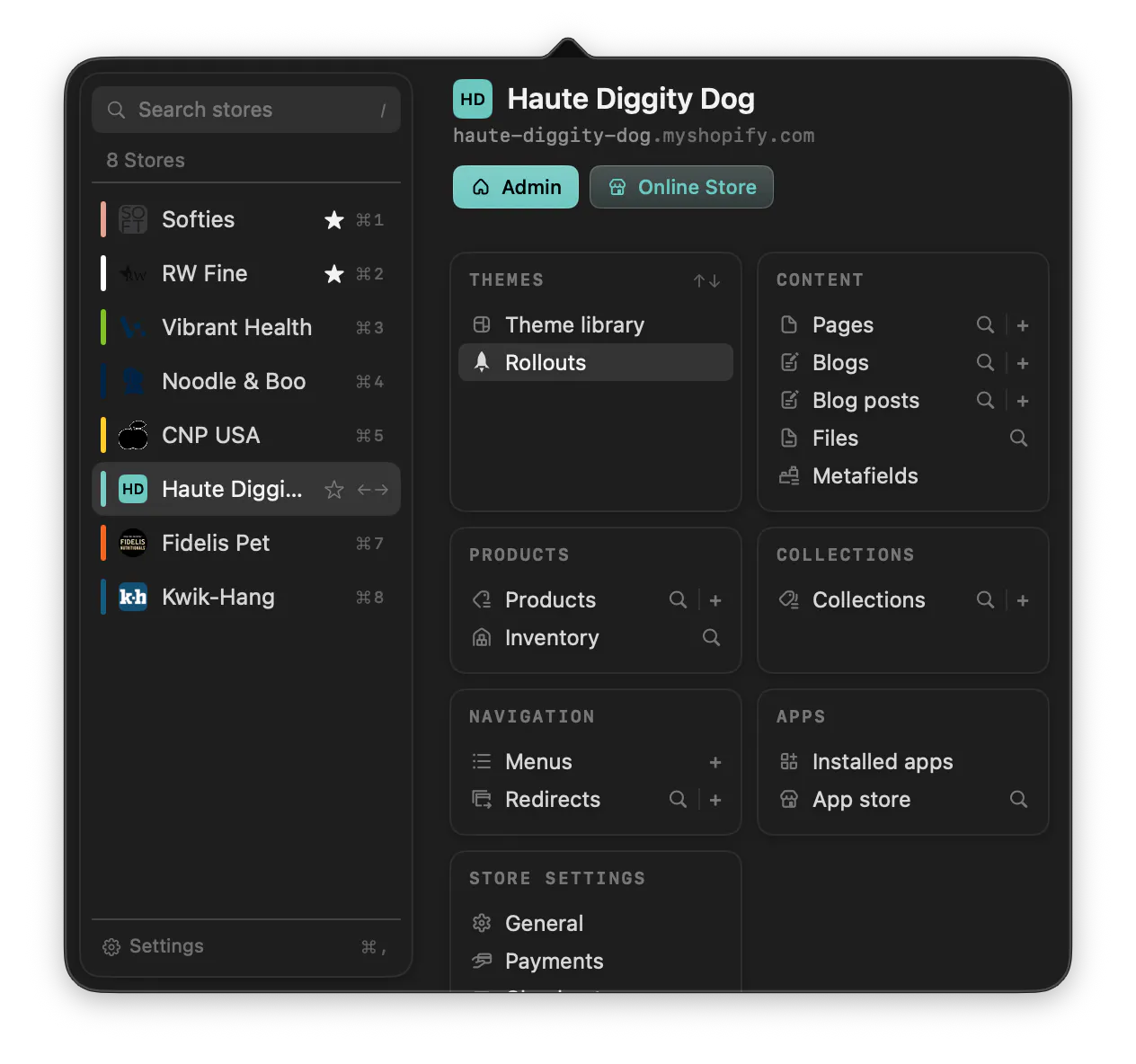Open Blogs under Content
Viewport: 1136px width, 1064px height.
tap(840, 362)
